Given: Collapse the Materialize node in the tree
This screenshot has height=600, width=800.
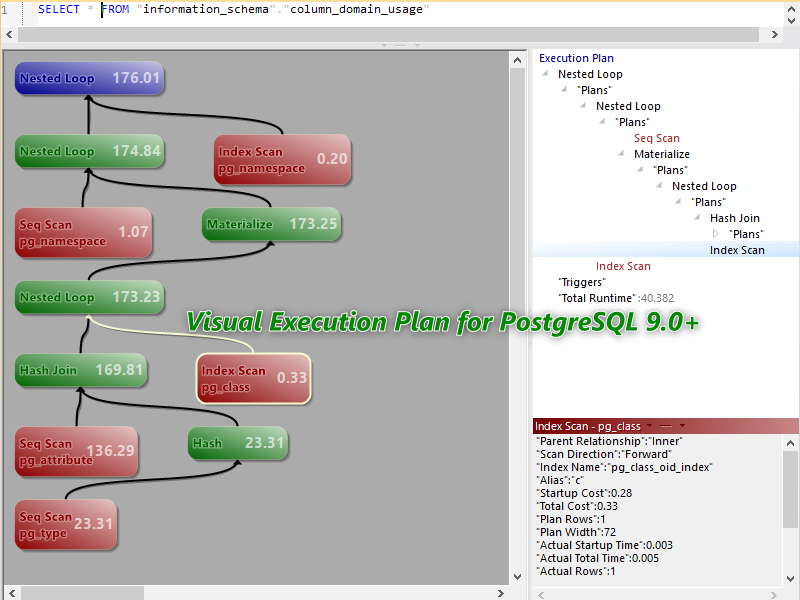Looking at the screenshot, I should (621, 154).
